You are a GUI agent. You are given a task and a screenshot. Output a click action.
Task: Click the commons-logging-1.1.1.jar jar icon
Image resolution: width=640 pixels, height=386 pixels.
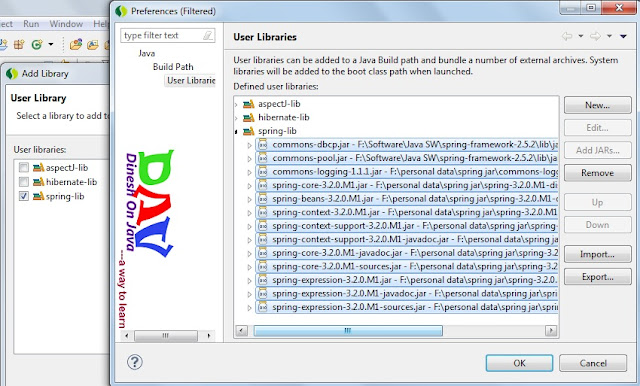coord(262,171)
